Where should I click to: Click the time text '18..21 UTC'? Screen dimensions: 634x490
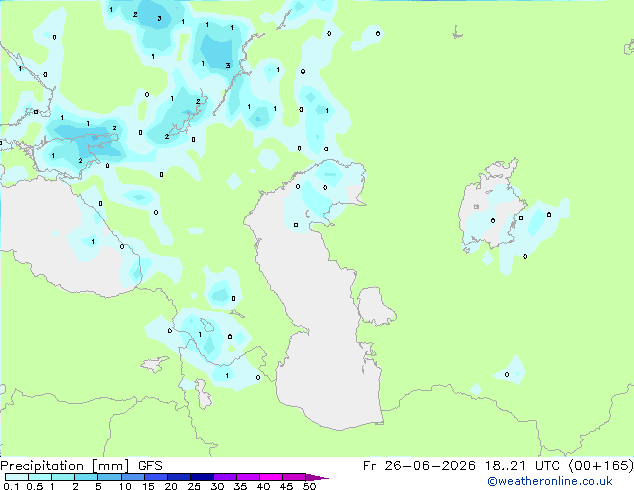point(522,466)
